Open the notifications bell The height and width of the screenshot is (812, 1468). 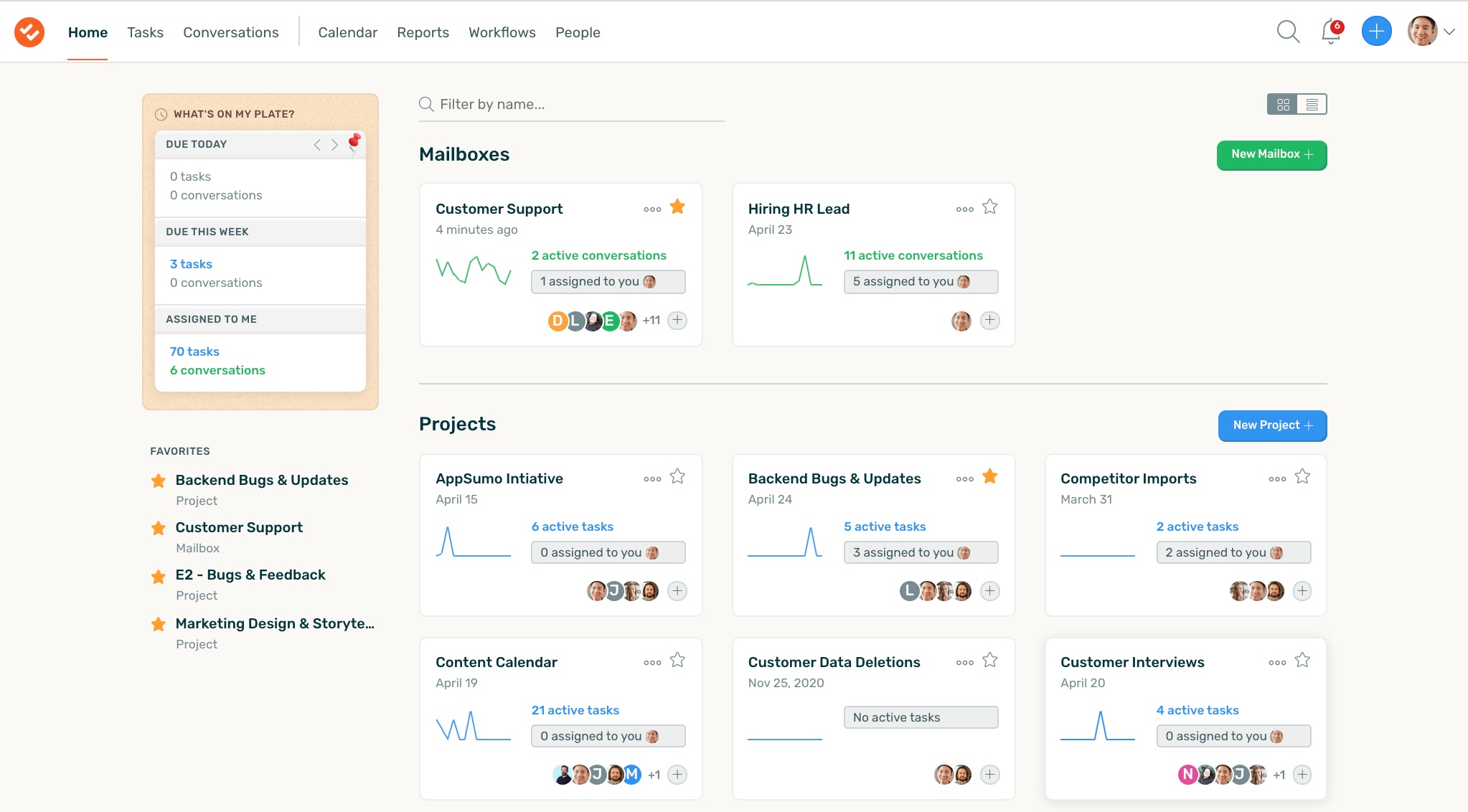(x=1331, y=33)
